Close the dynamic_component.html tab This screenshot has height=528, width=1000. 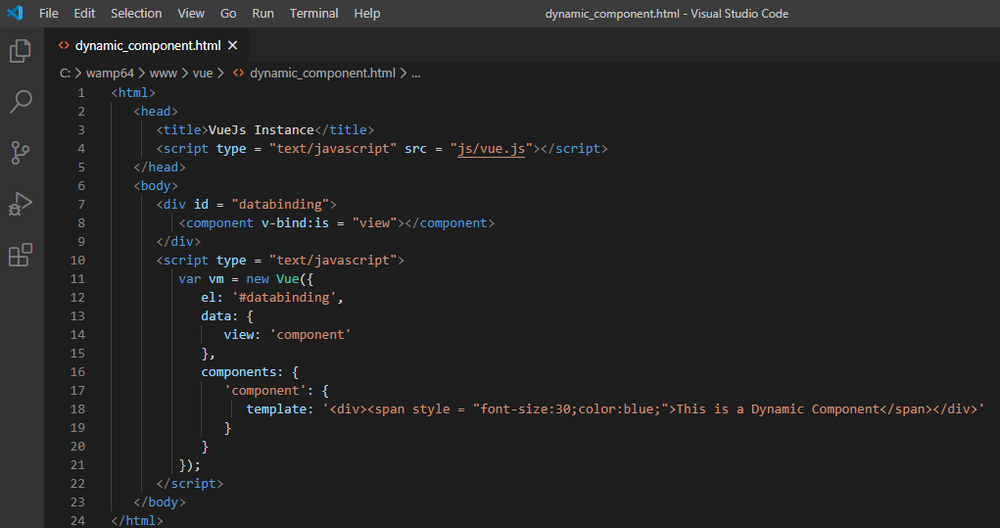(x=233, y=45)
